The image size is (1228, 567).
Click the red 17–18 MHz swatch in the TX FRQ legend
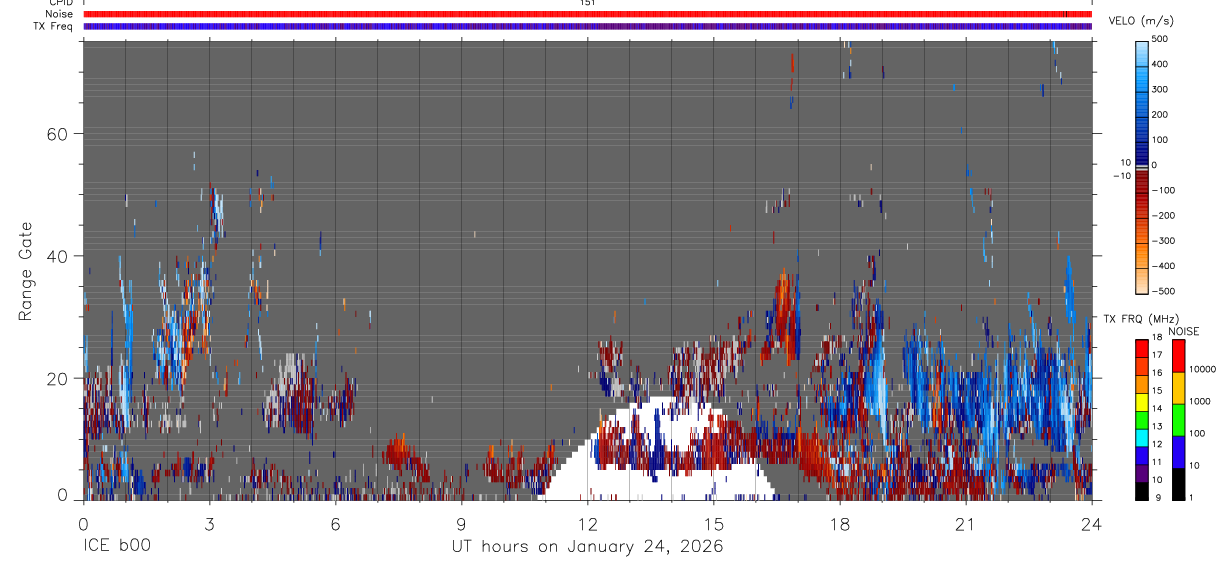coord(1142,348)
